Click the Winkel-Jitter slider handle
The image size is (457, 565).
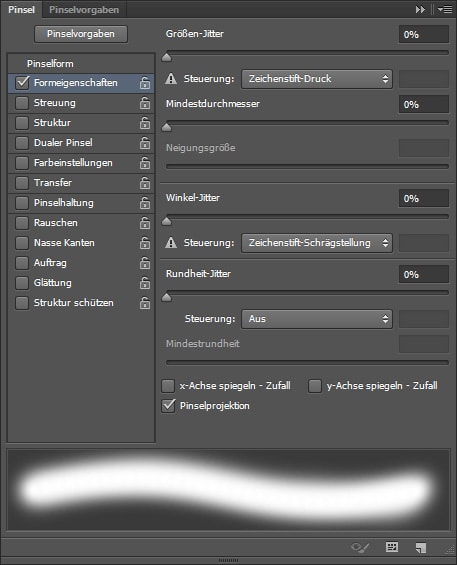167,221
